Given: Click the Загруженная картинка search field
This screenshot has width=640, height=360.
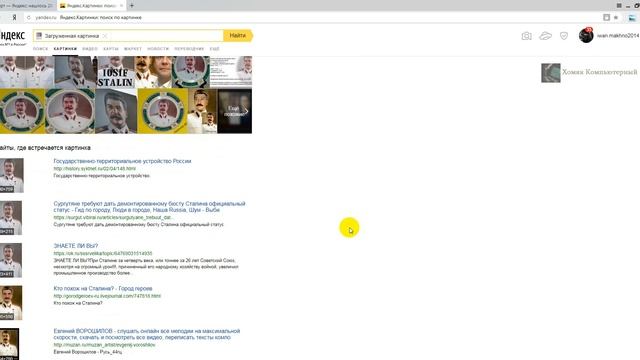Looking at the screenshot, I should 128,36.
